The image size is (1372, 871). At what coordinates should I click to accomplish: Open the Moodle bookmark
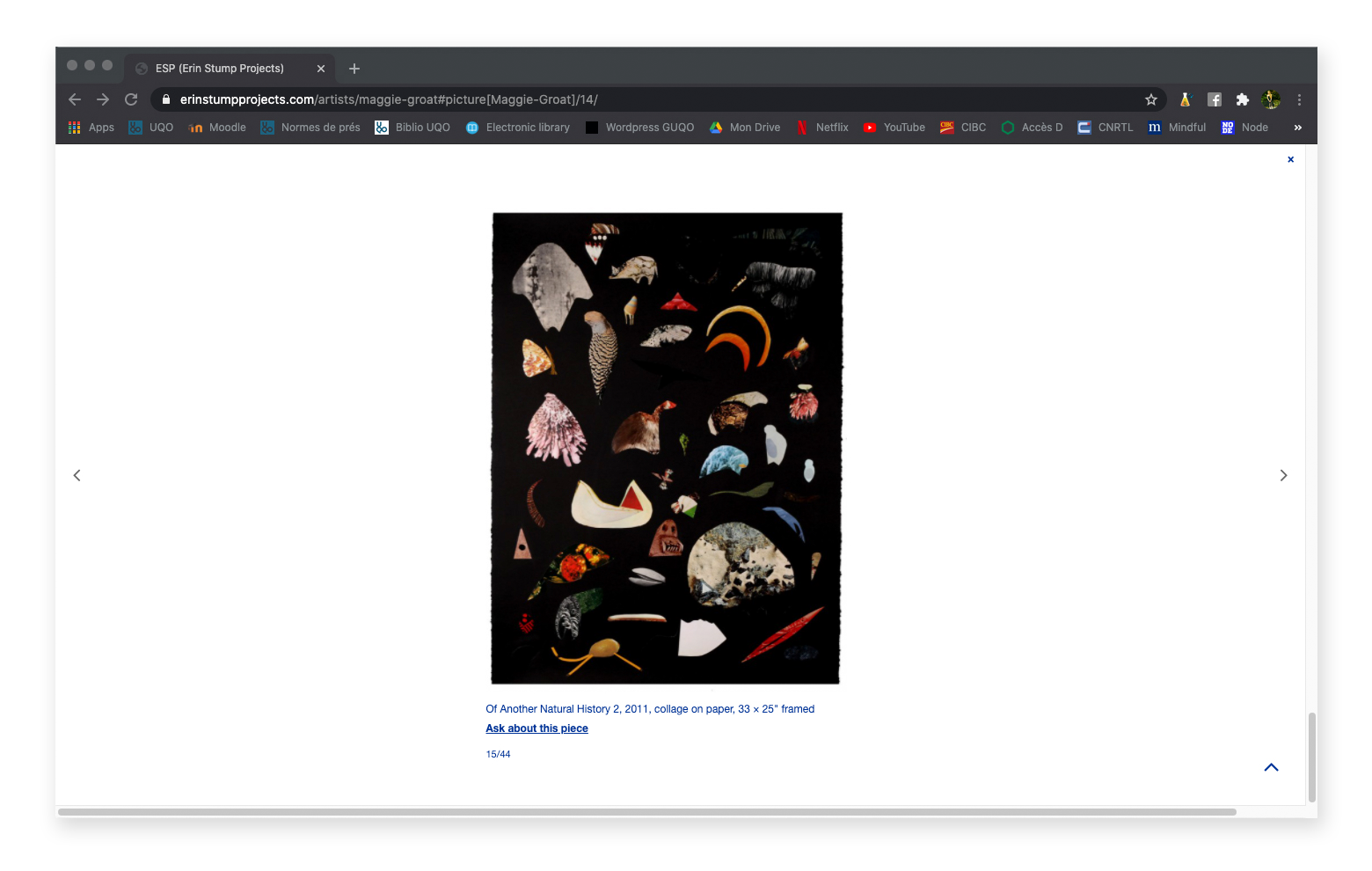pyautogui.click(x=217, y=128)
